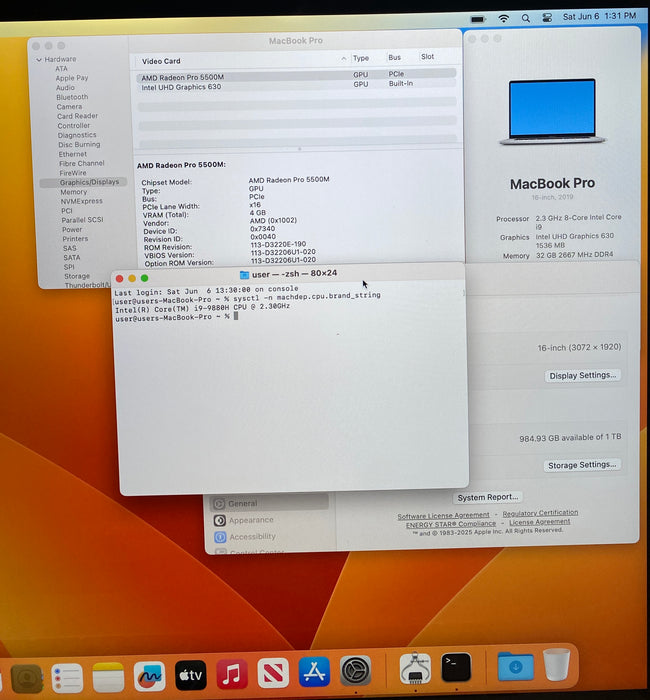Open the Terminal icon in the Dock
The height and width of the screenshot is (700, 650).
tap(456, 667)
